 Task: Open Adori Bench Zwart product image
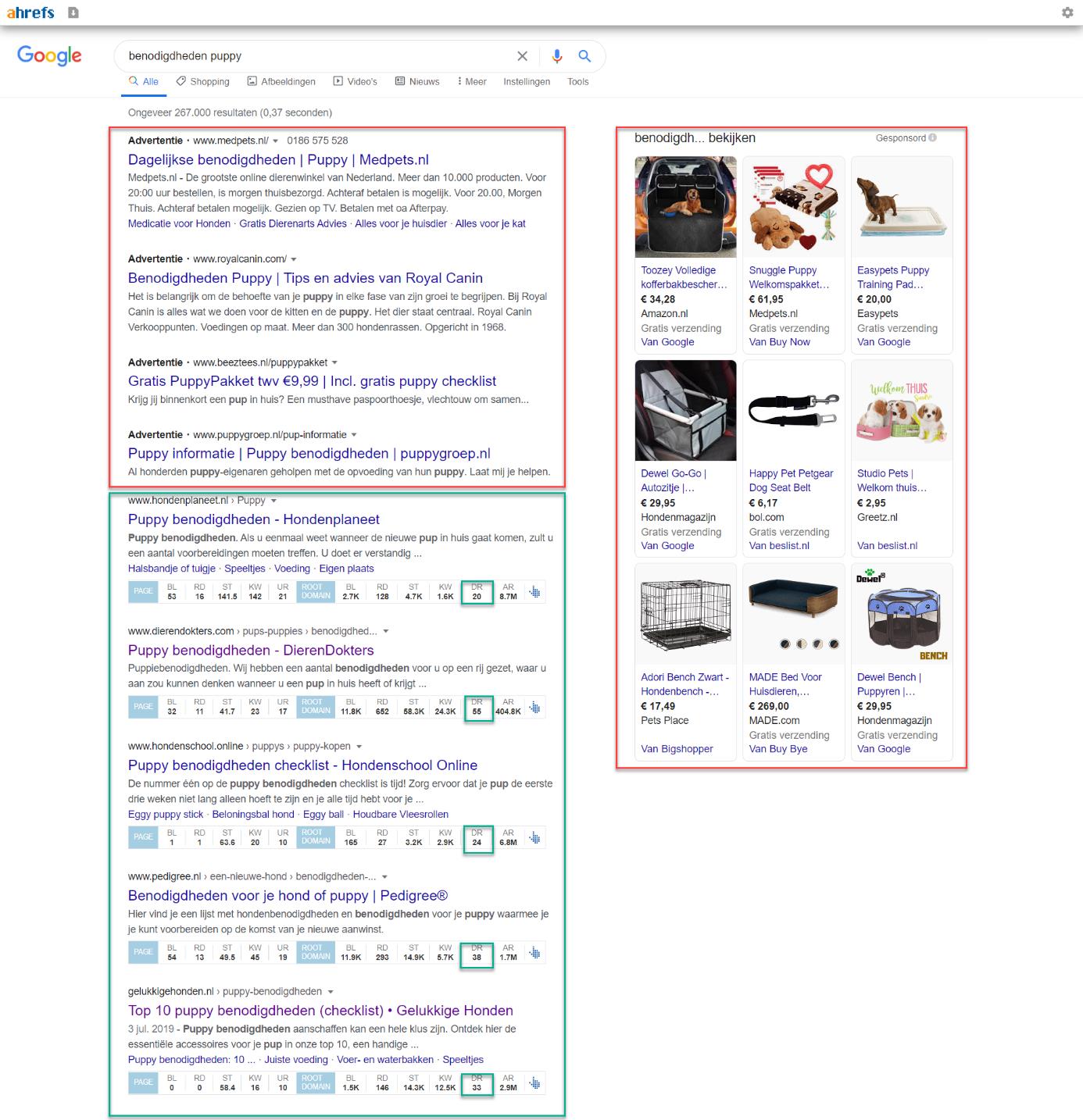tap(685, 614)
